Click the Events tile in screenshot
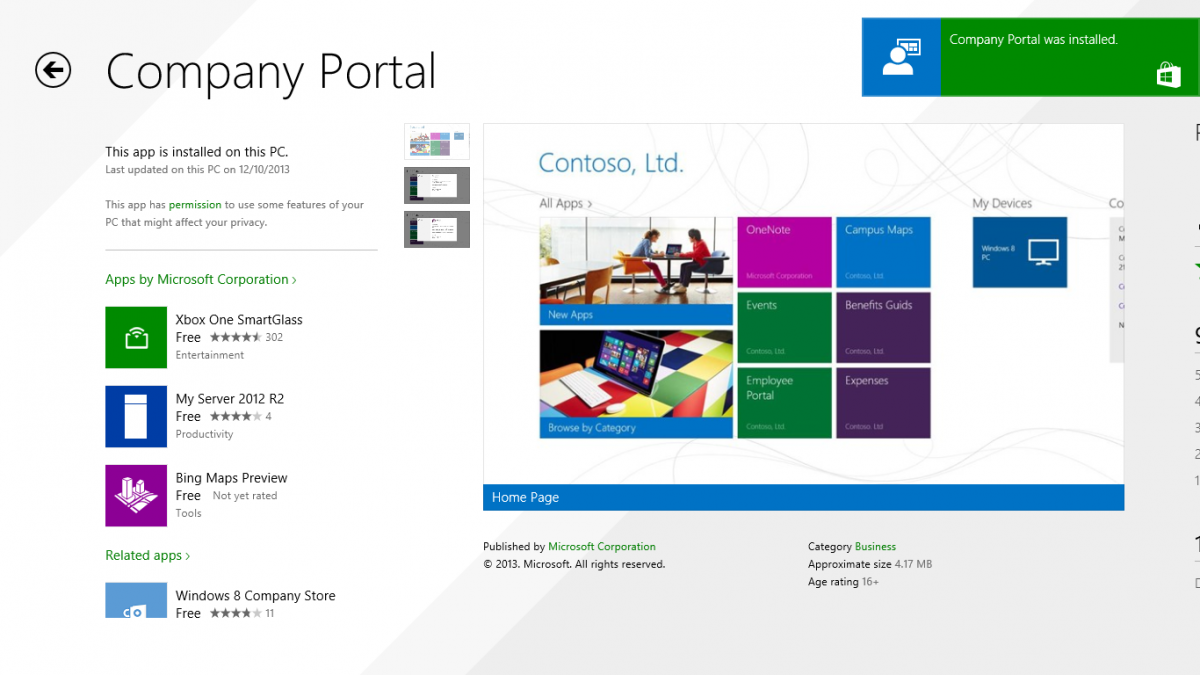 pos(785,327)
